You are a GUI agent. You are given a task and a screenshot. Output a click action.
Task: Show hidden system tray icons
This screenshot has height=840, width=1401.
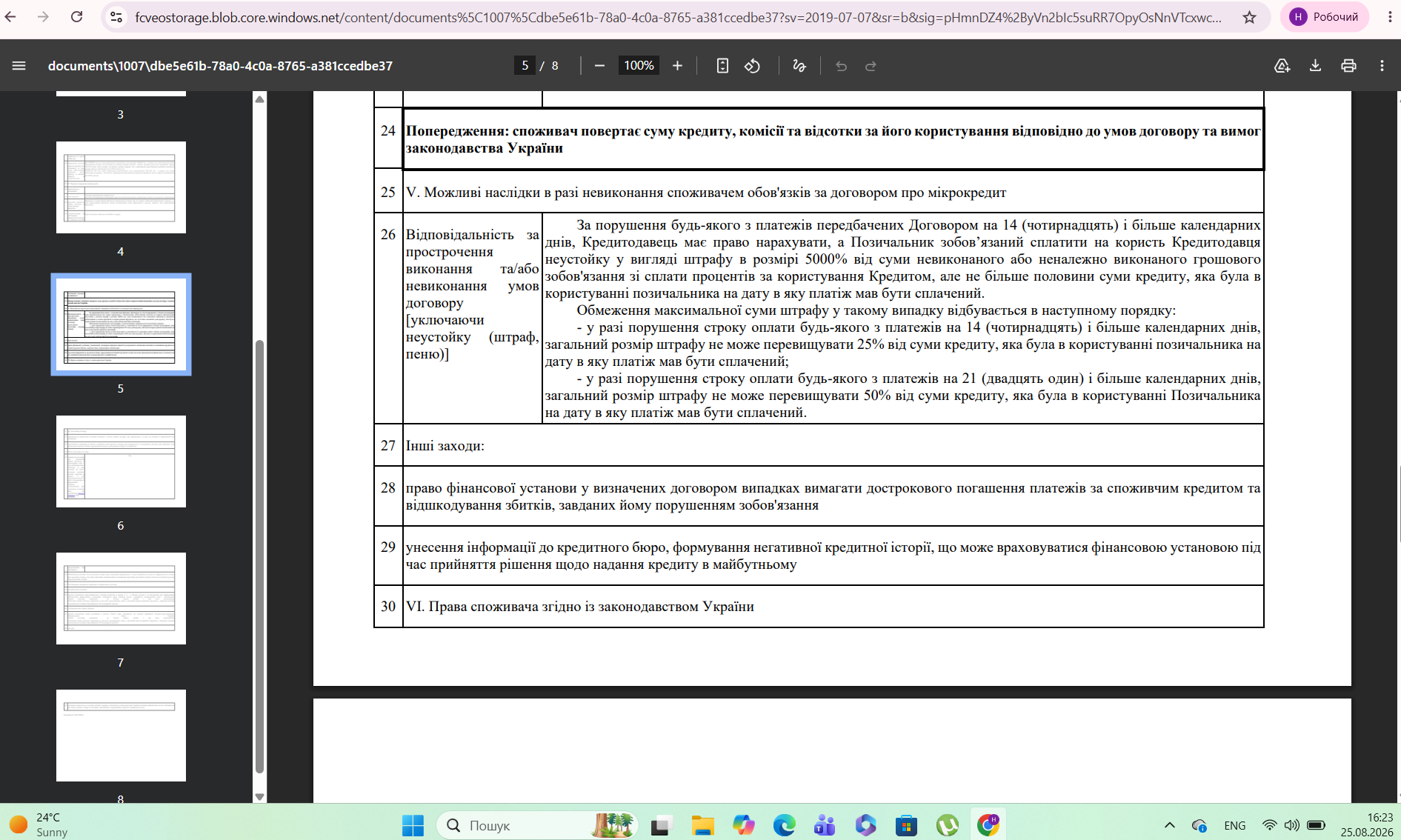(x=1170, y=825)
